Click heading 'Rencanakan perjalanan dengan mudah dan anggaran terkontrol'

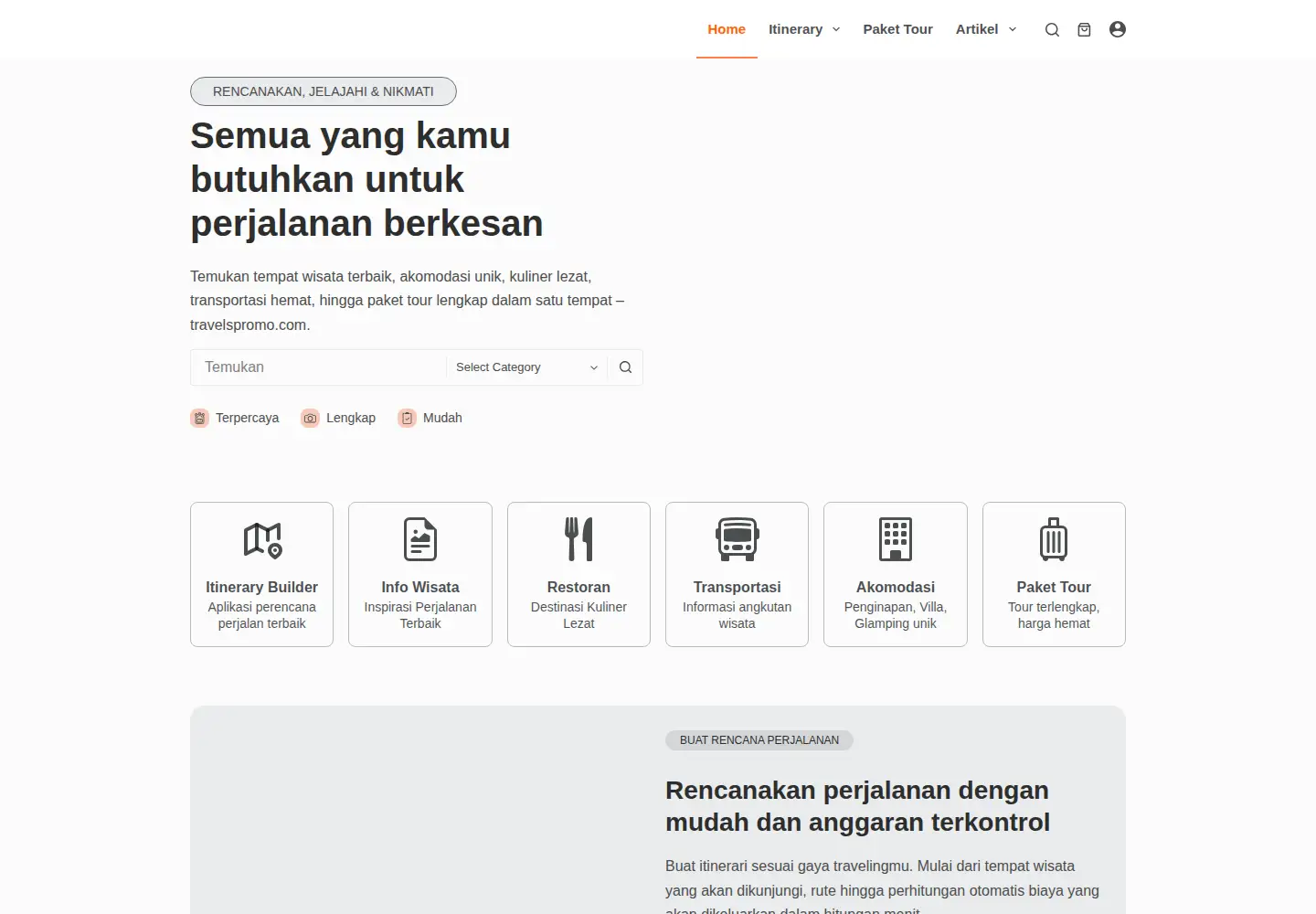pyautogui.click(x=857, y=806)
